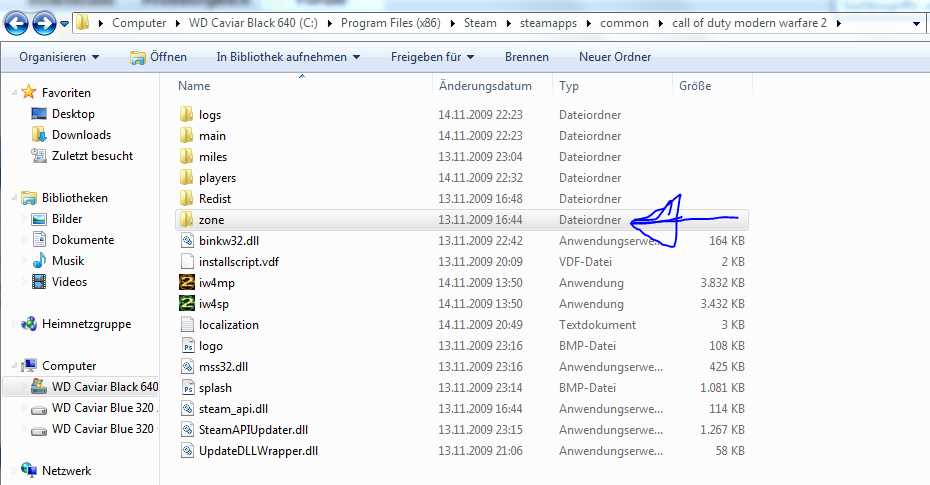Click the 3.832 KB size of iw4mp
Screen dimensions: 930x485
pyautogui.click(x=722, y=283)
